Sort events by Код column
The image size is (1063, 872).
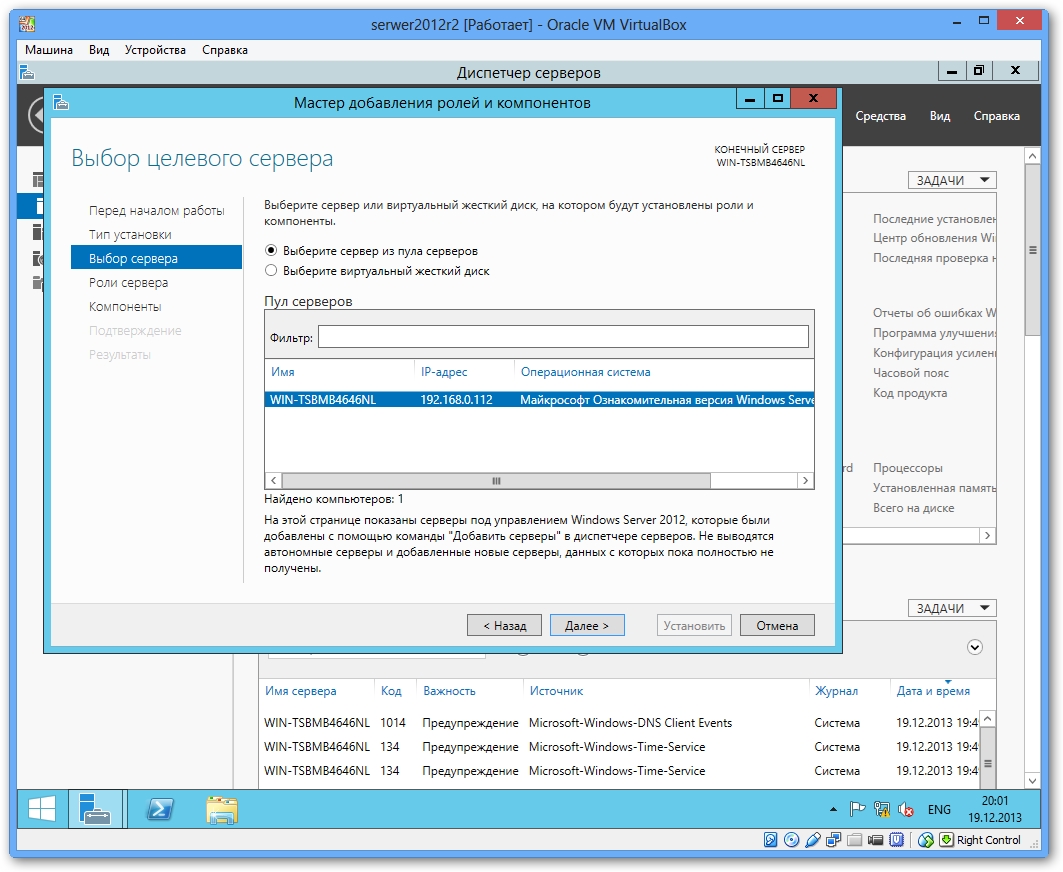391,691
